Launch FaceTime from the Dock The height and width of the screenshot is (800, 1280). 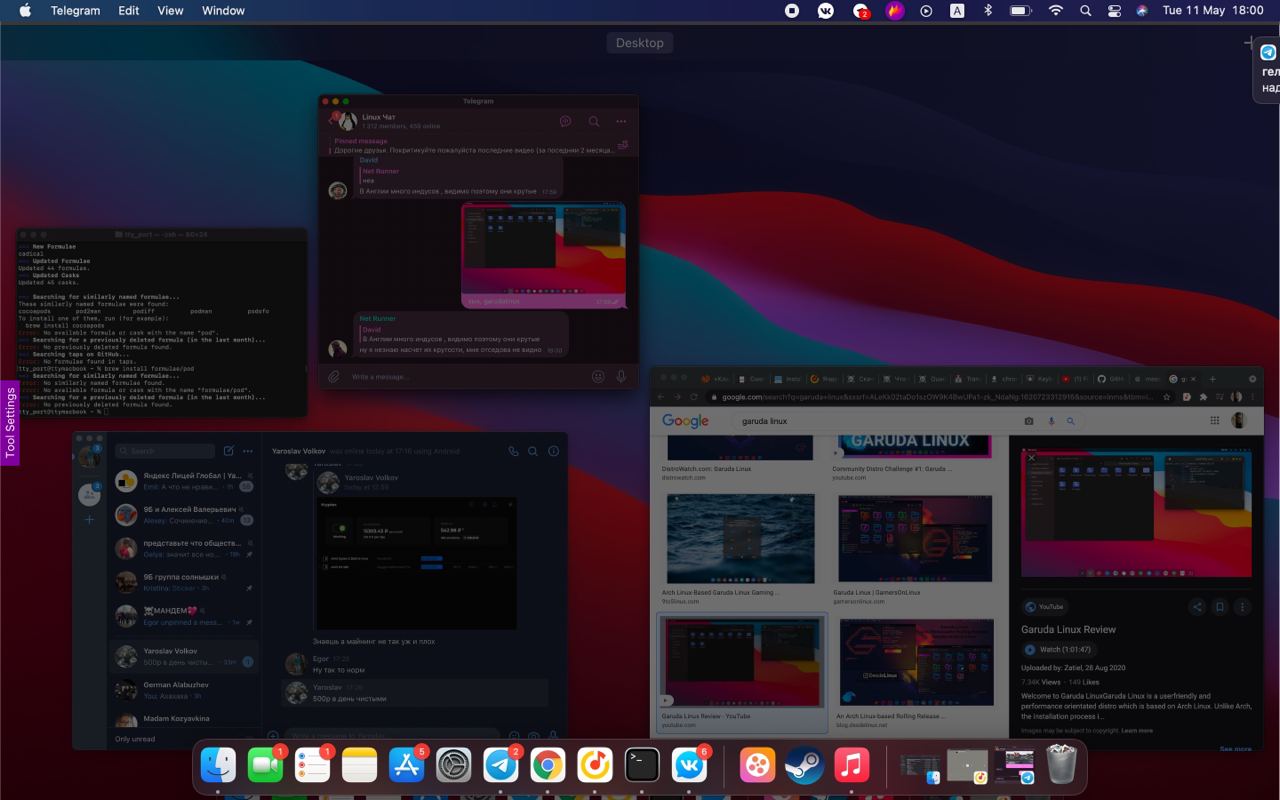pyautogui.click(x=265, y=766)
